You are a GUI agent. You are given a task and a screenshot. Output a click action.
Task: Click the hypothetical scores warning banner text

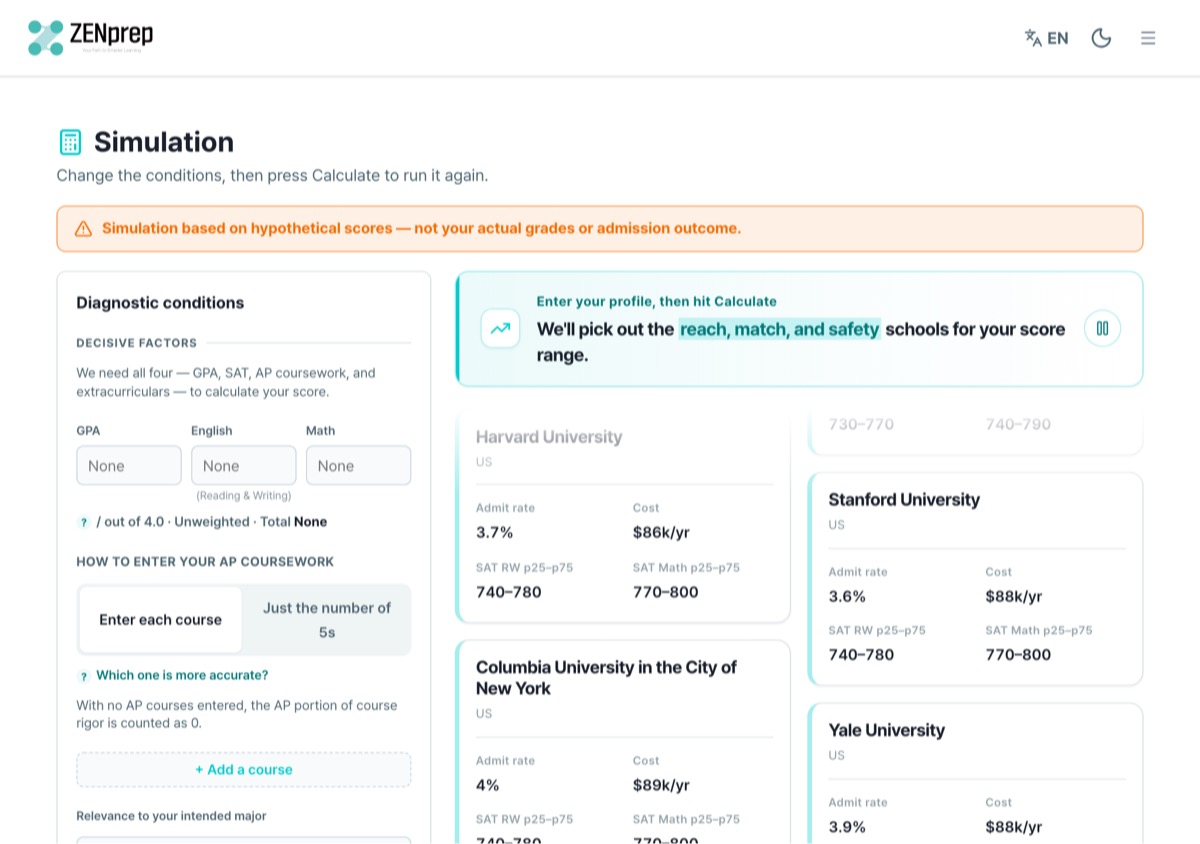click(x=421, y=228)
